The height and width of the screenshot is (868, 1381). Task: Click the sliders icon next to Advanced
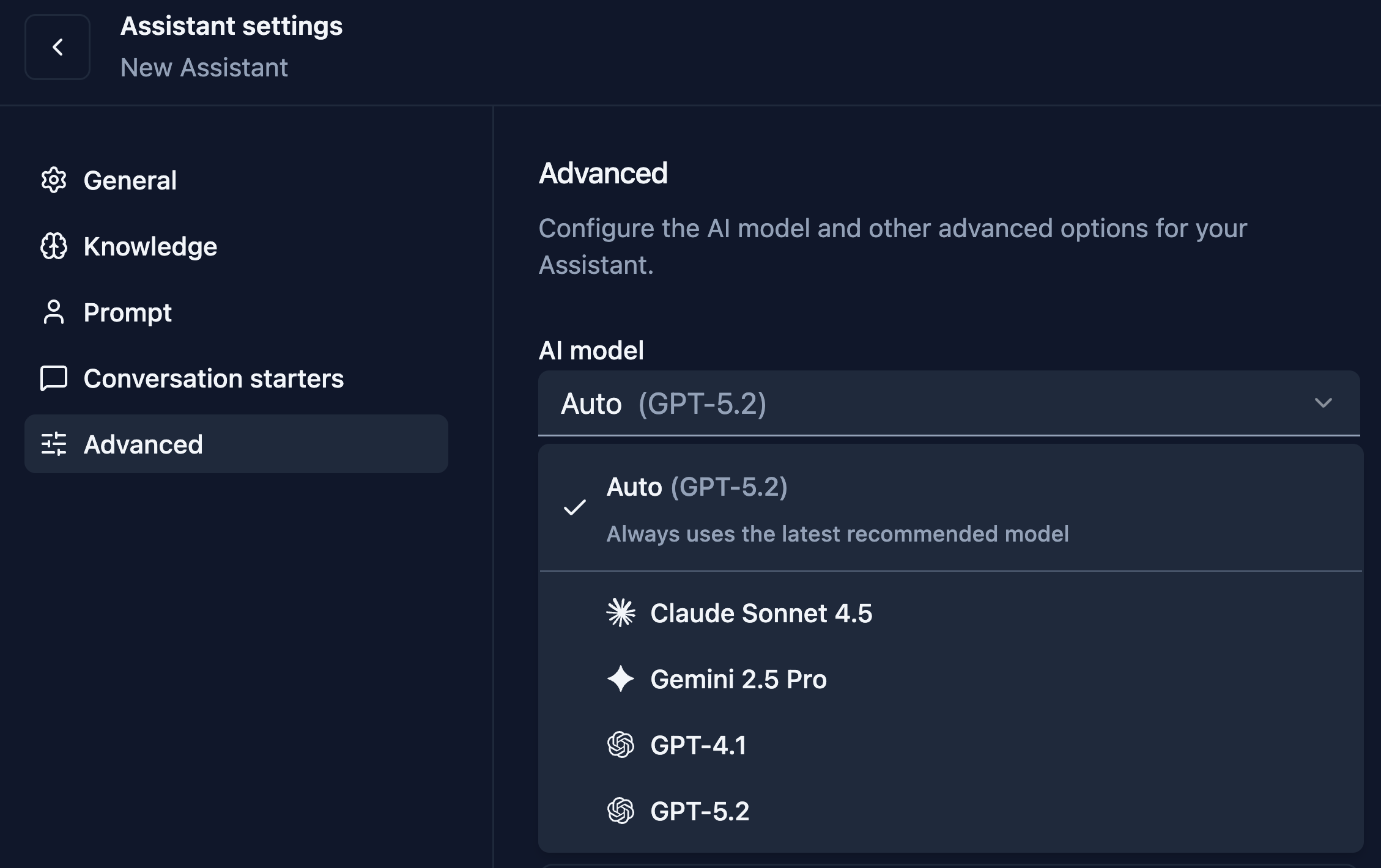(54, 444)
